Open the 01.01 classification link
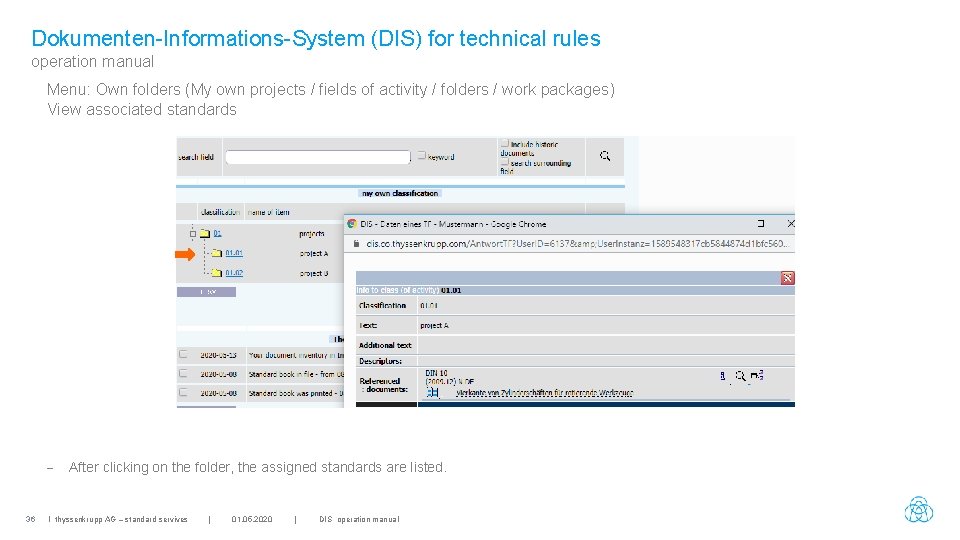 (x=234, y=253)
